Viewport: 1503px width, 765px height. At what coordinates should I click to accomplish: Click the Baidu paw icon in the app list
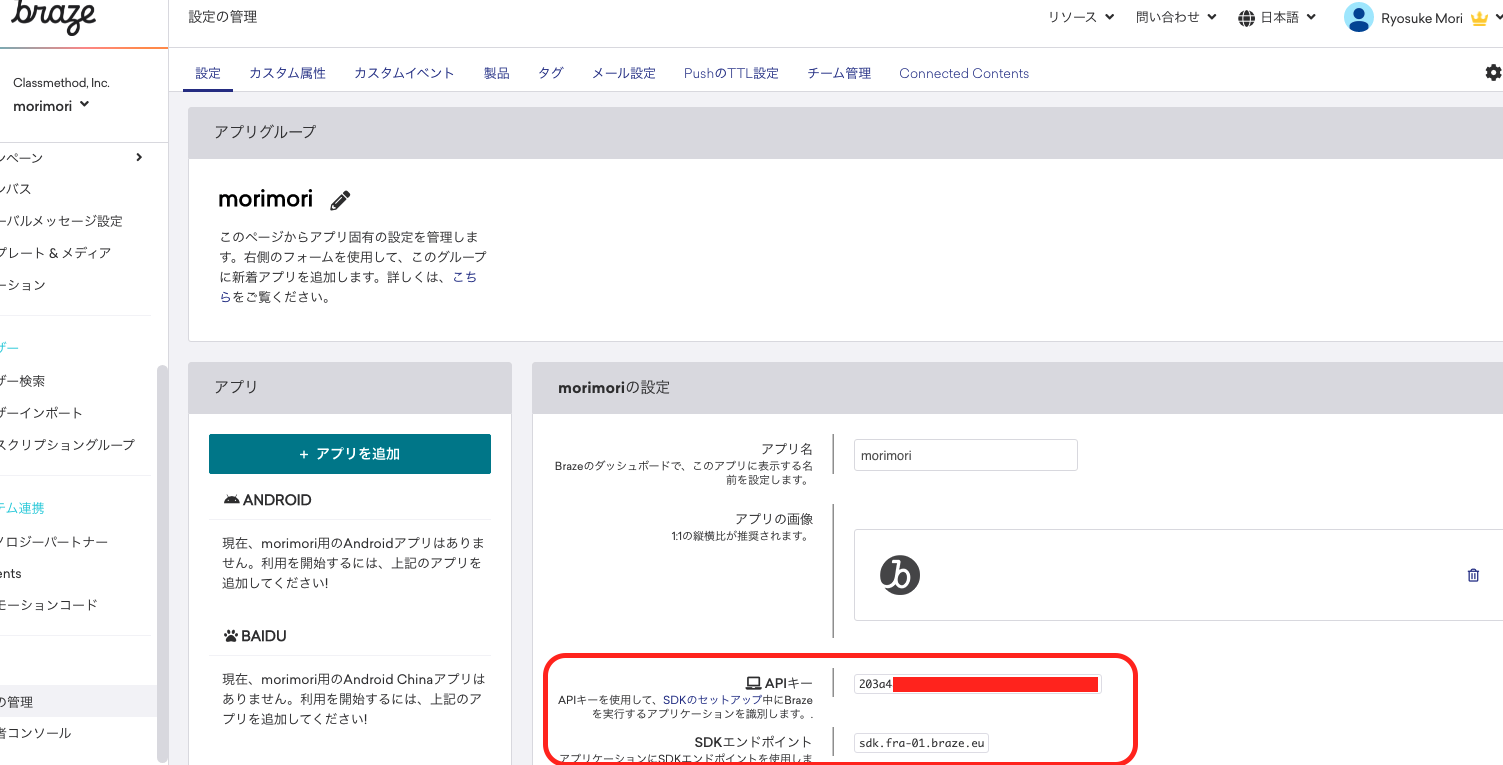(x=234, y=635)
